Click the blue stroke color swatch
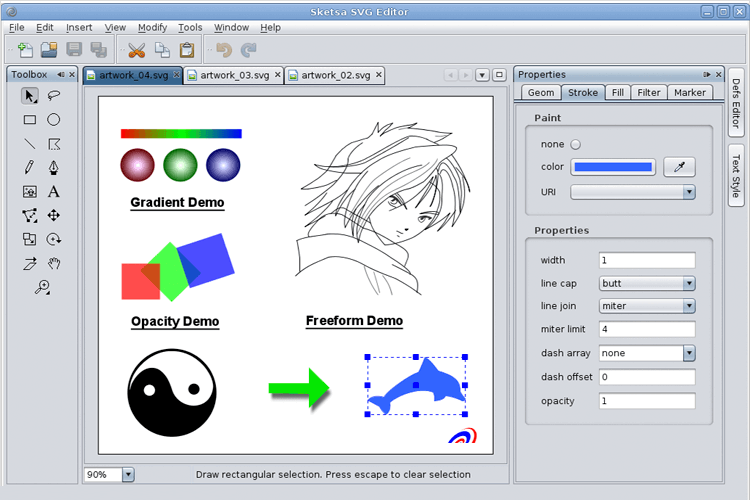The image size is (750, 500). click(x=614, y=167)
